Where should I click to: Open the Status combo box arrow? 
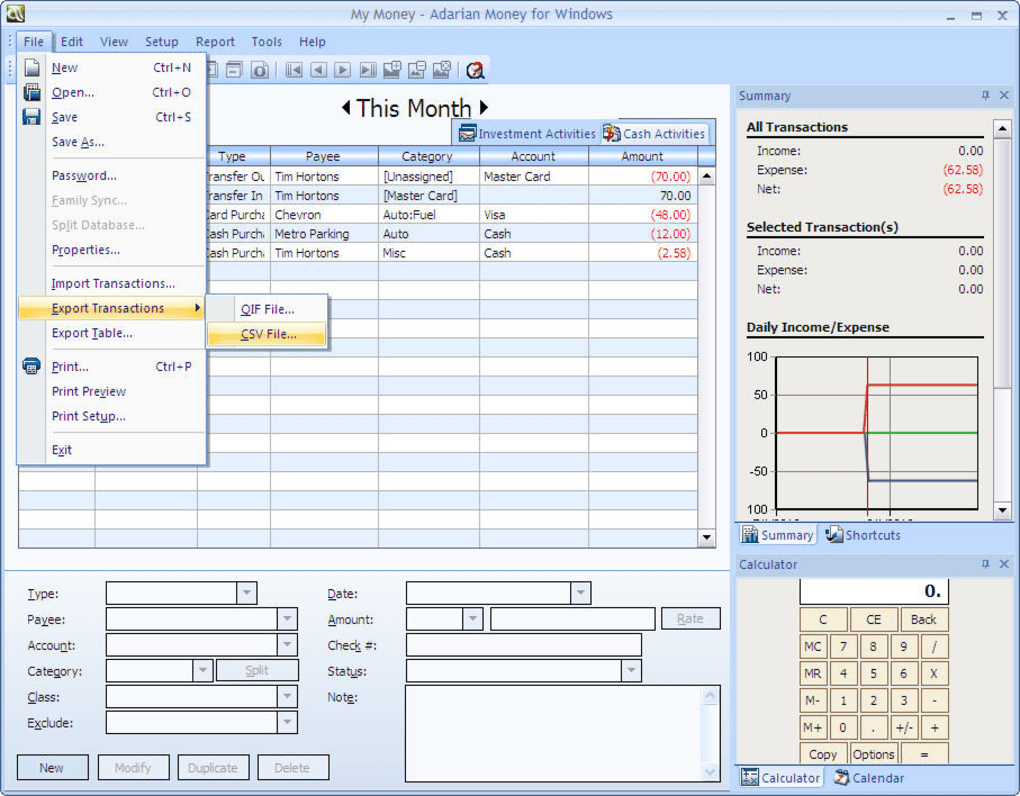(630, 671)
